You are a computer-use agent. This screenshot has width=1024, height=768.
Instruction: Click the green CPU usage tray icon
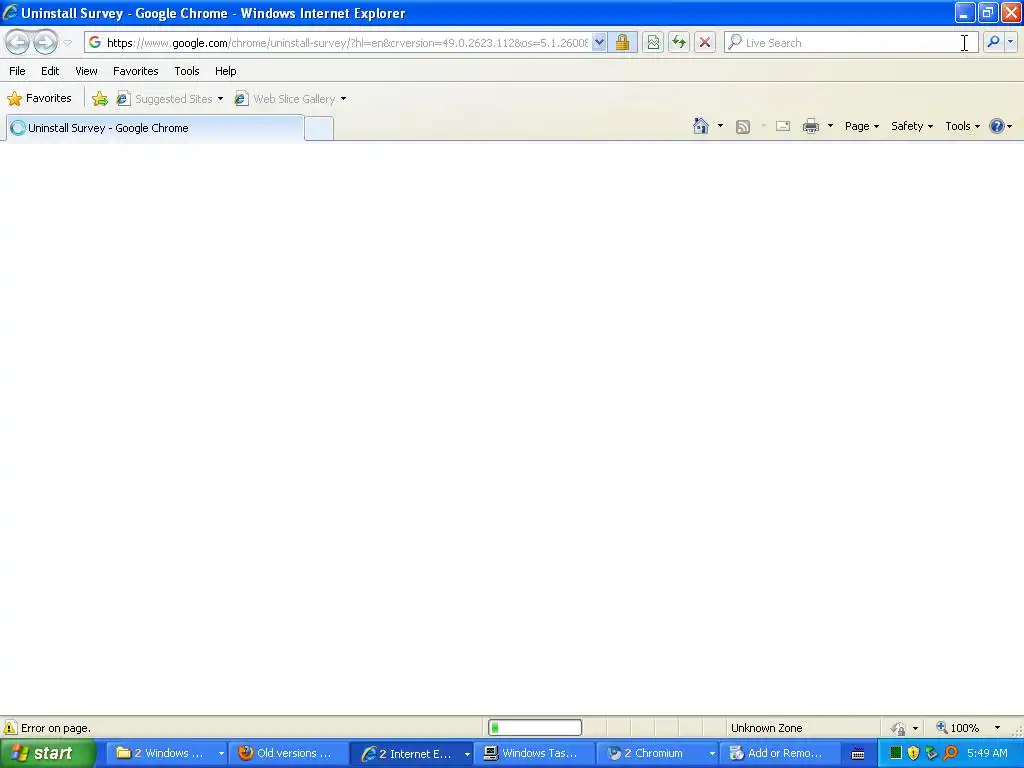(x=896, y=754)
